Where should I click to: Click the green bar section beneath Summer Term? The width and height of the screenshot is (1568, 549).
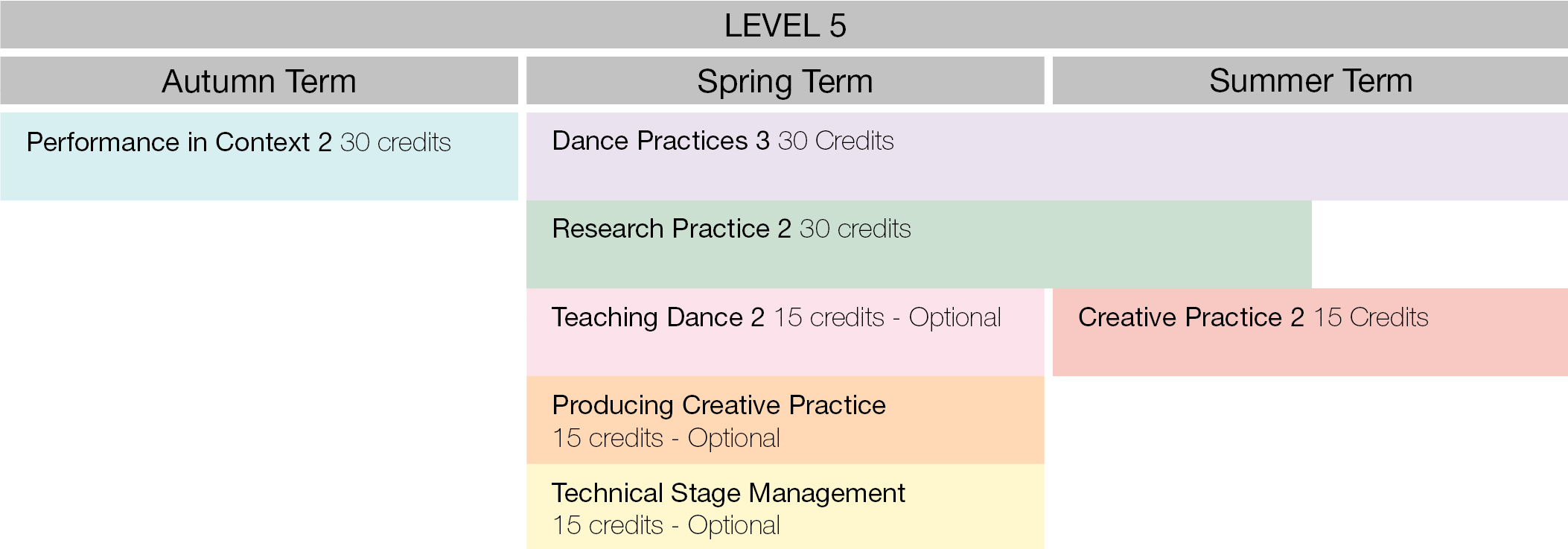[x=1182, y=244]
